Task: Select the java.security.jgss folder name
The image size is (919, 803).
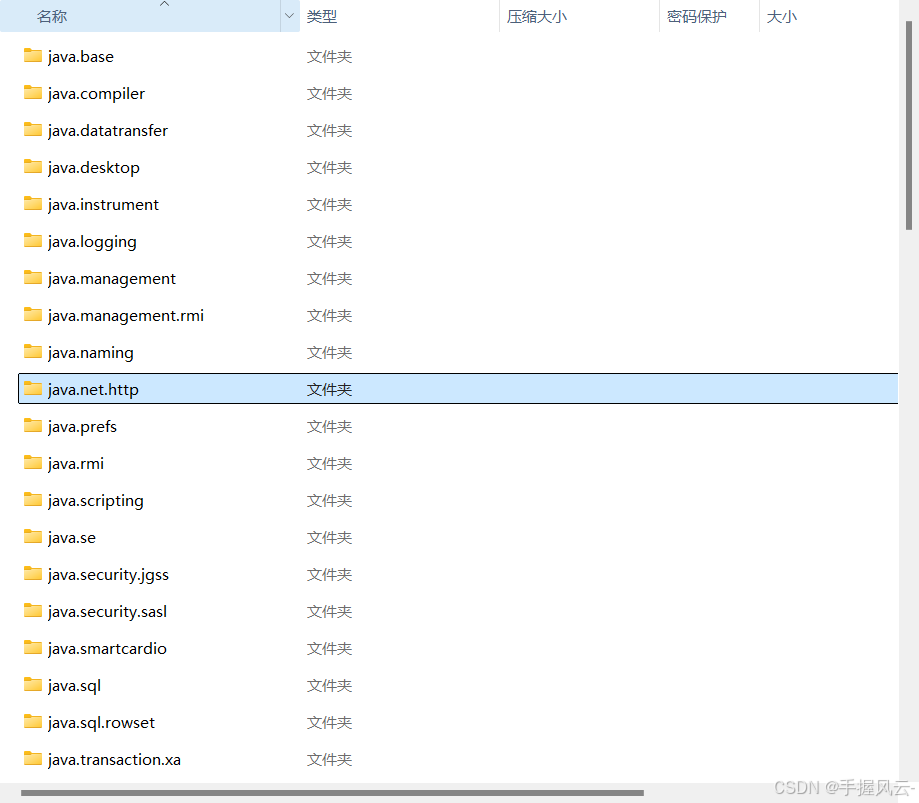Action: [108, 574]
